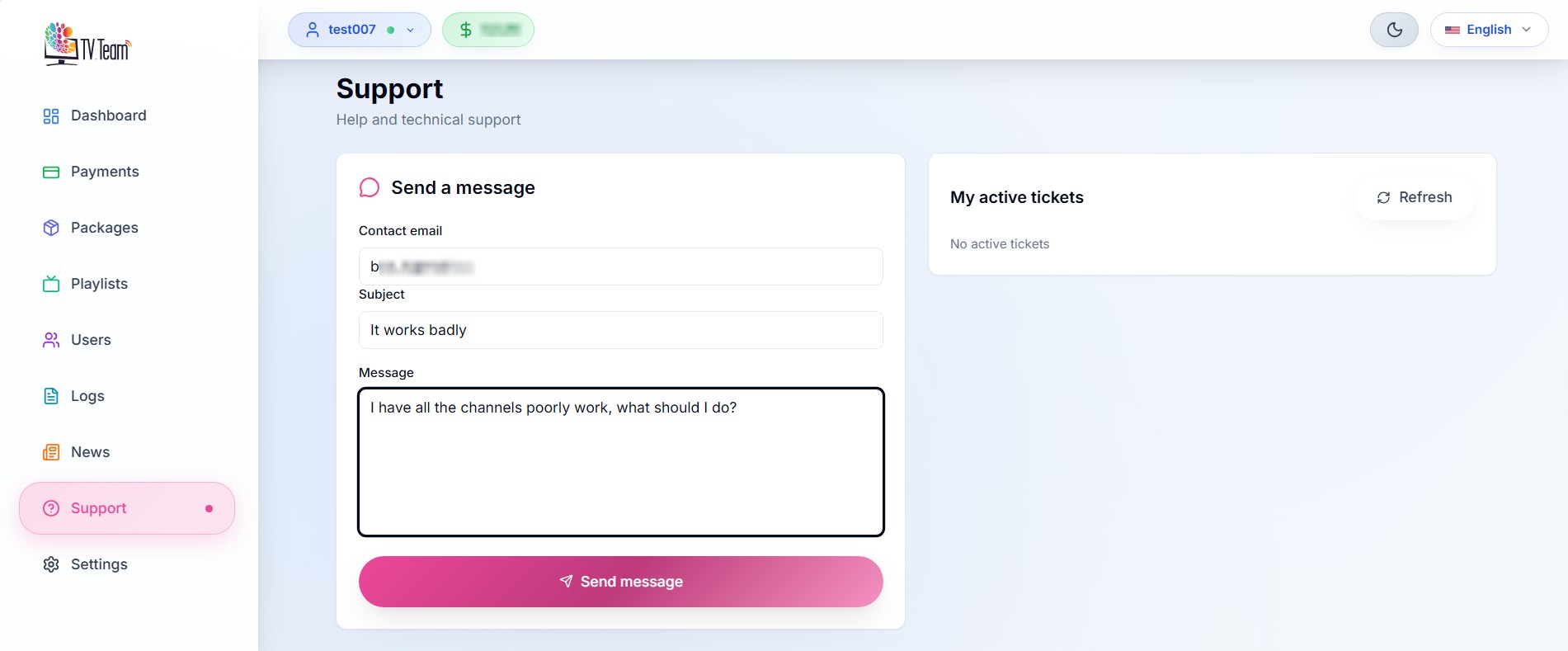
Task: Open the Users section icon
Action: pyautogui.click(x=50, y=340)
